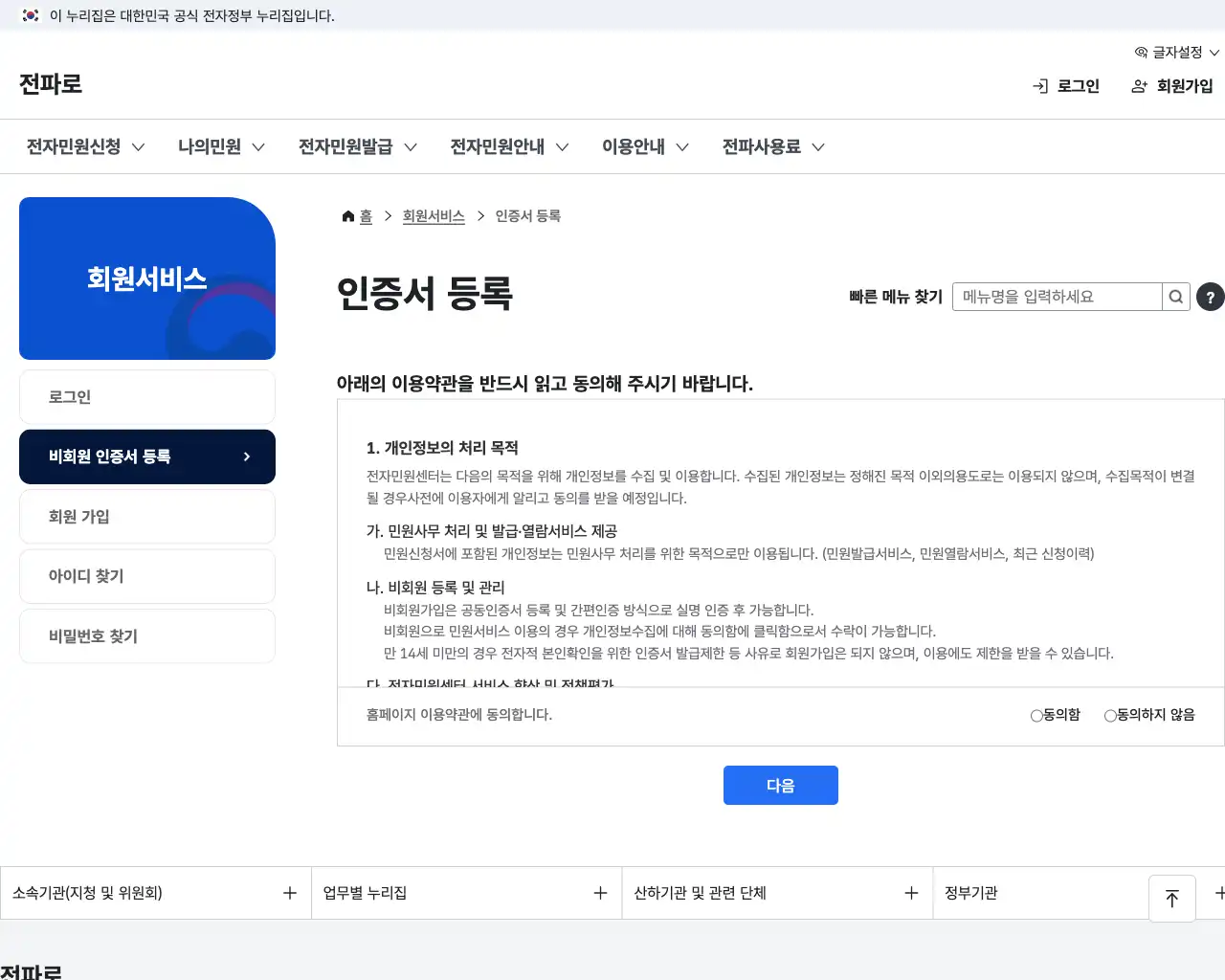Viewport: 1225px width, 980px height.
Task: Expand 소속기관(지청 및 위원회) with plus icon
Action: tap(290, 893)
